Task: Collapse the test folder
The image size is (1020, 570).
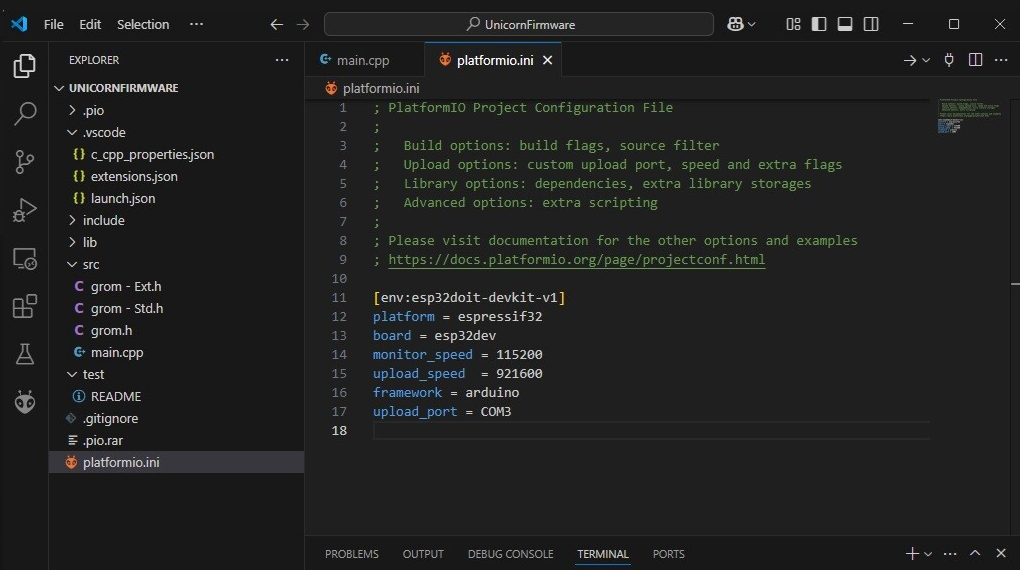Action: [176, 375]
